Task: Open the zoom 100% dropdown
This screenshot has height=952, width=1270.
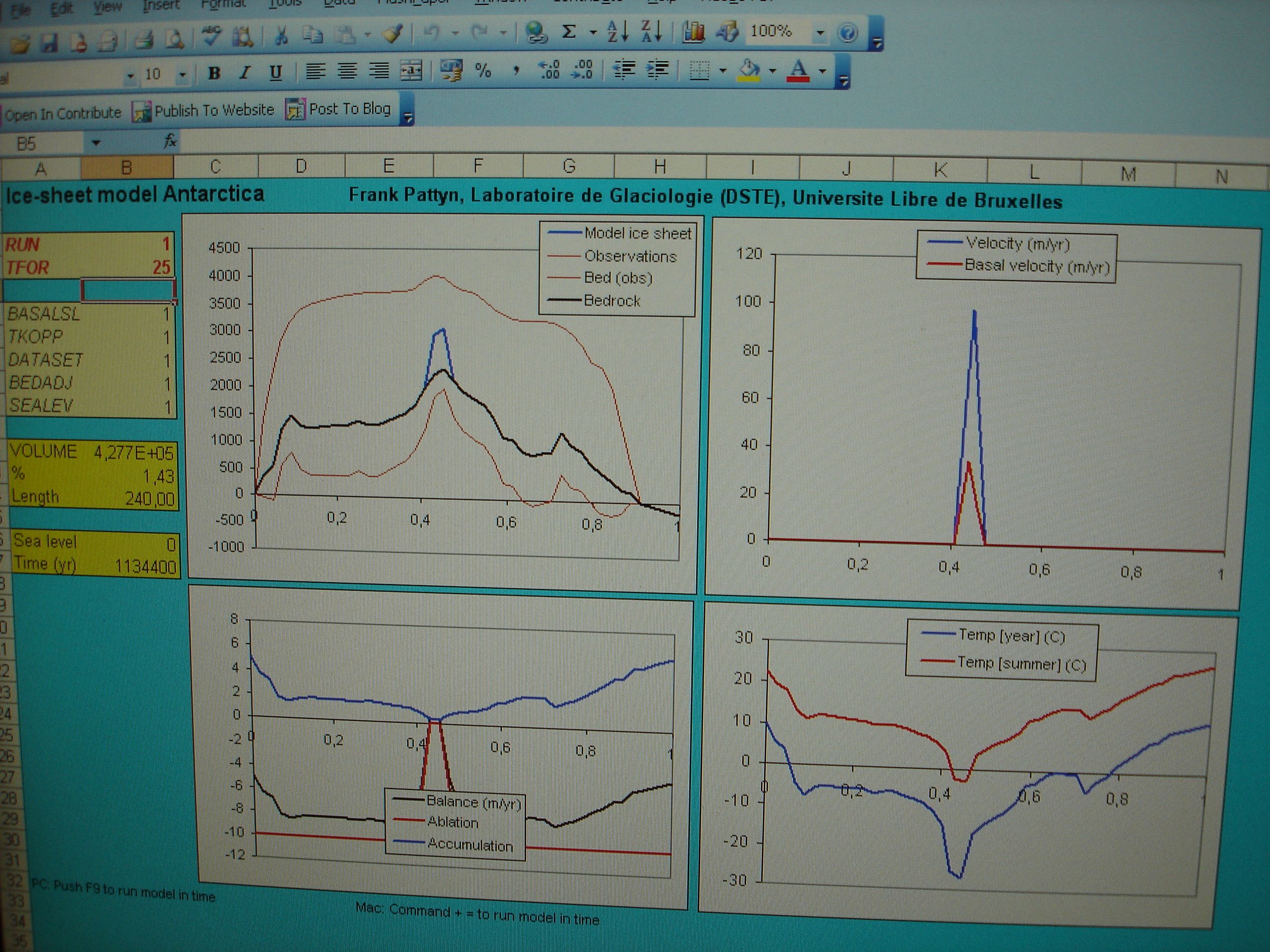Action: click(x=820, y=33)
